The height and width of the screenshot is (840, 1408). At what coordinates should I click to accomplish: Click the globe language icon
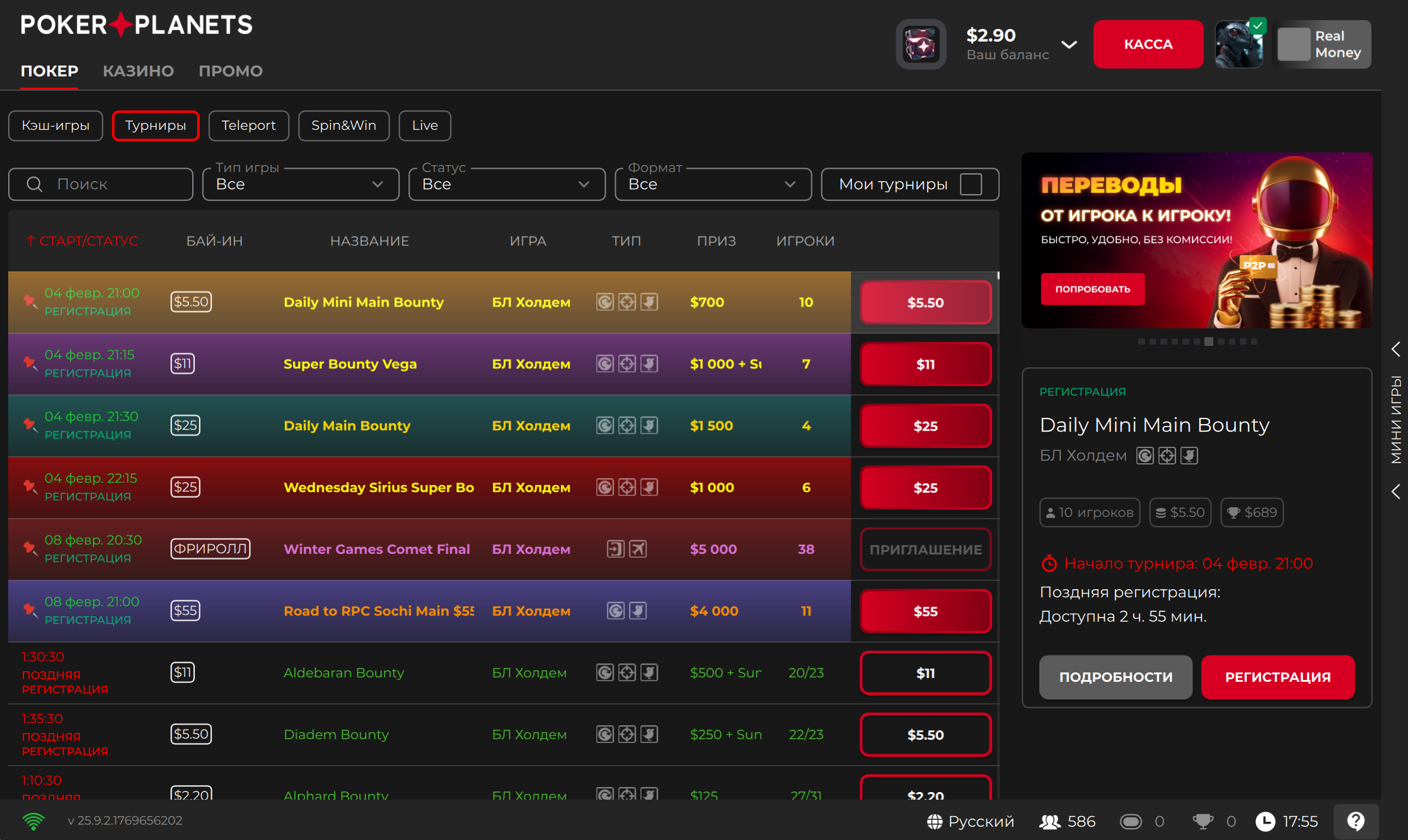pos(935,821)
